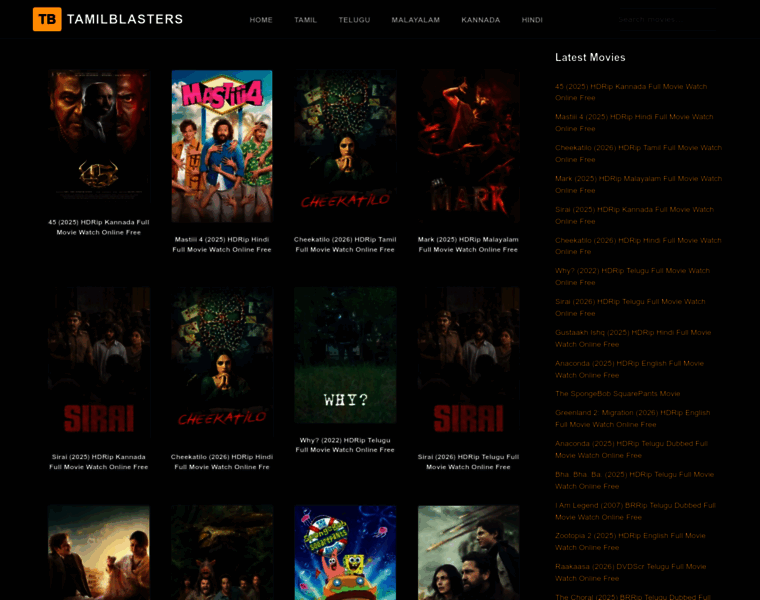Click Sirai (2025) HDRip Kannada title under poster

[x=99, y=462]
